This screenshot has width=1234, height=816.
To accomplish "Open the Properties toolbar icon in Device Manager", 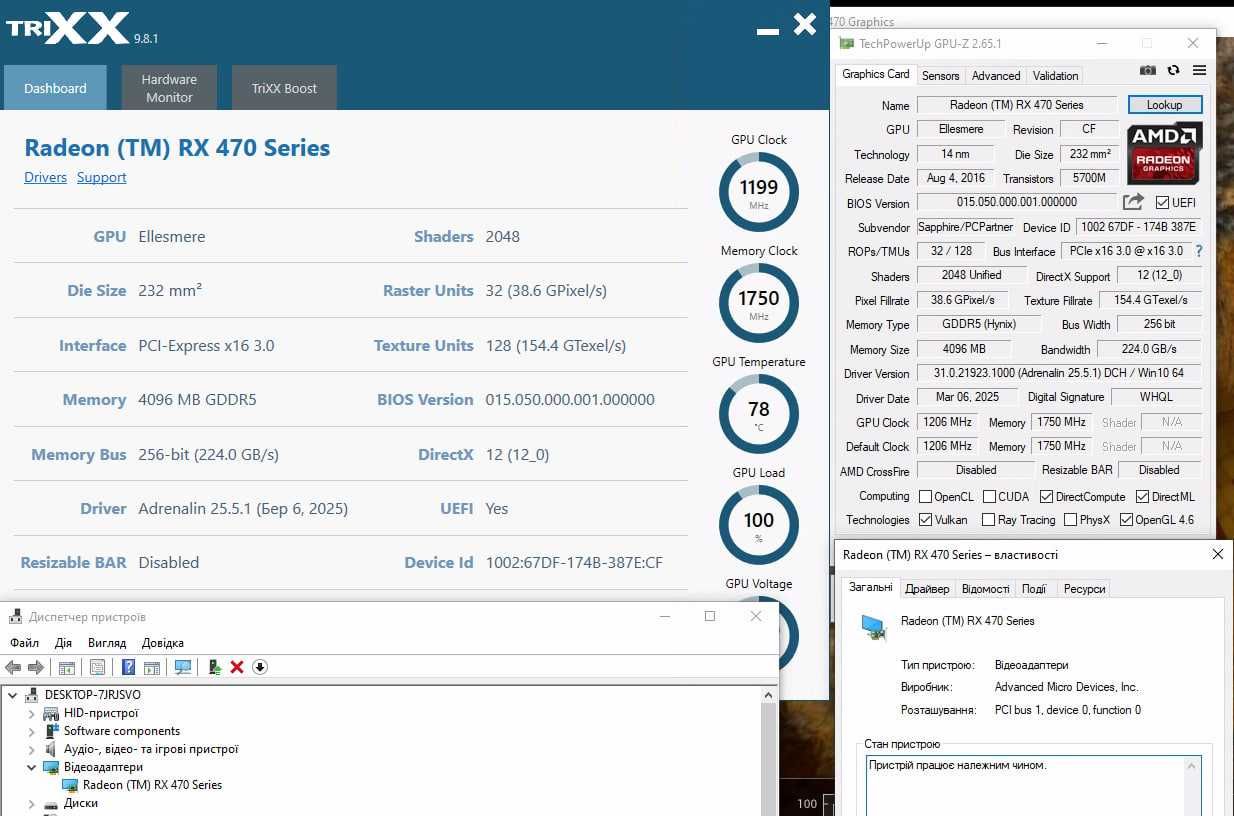I will point(97,667).
